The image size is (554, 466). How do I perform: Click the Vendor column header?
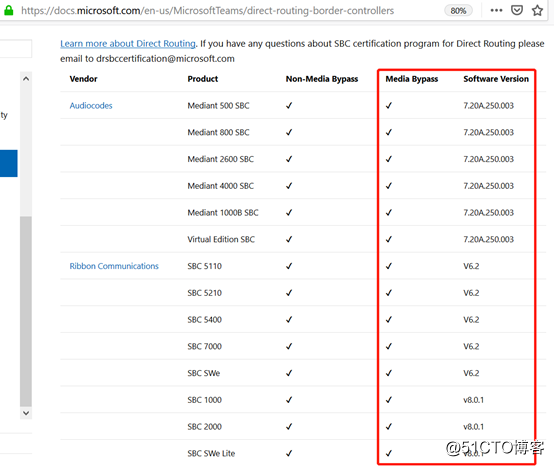tap(83, 79)
